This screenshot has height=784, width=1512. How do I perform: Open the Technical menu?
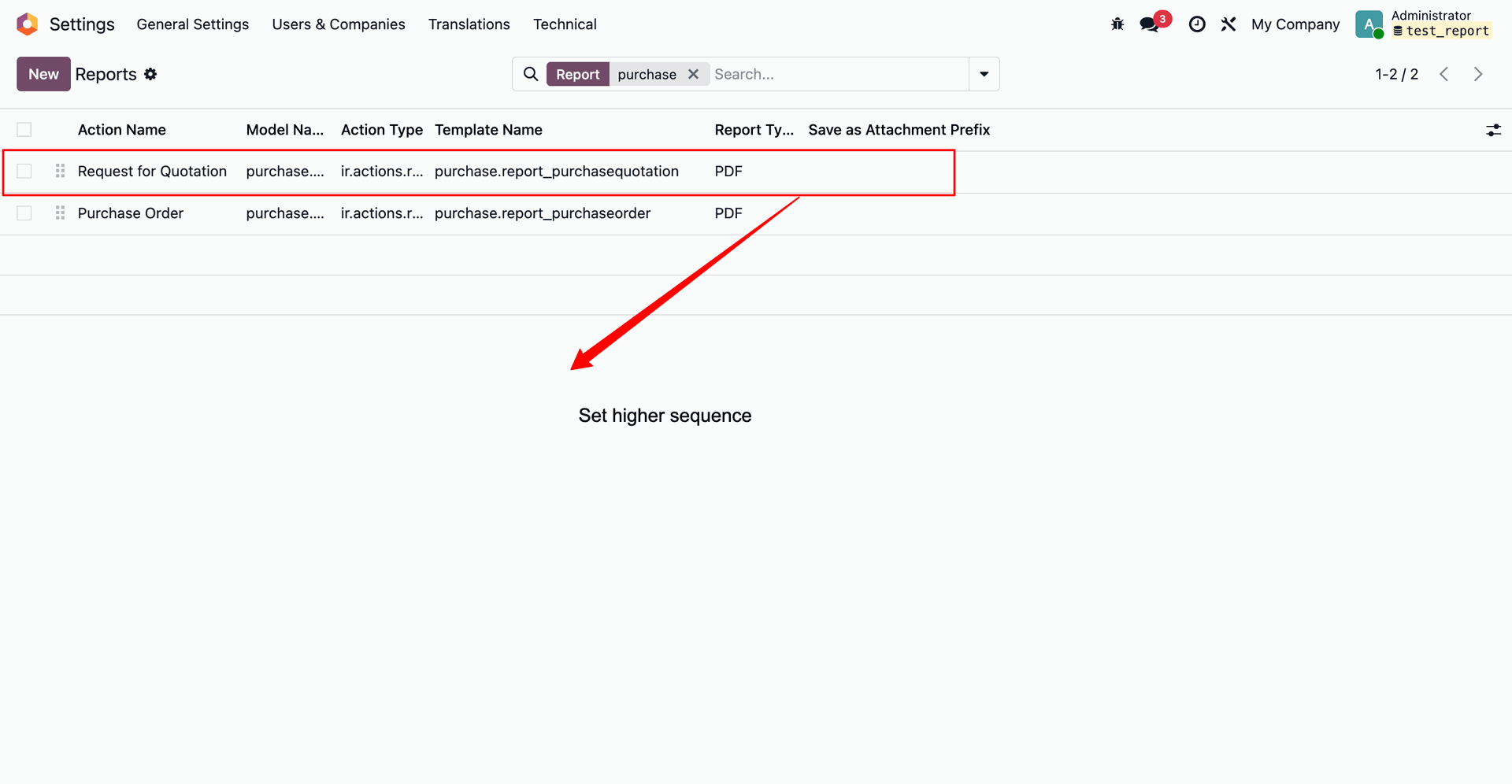565,24
